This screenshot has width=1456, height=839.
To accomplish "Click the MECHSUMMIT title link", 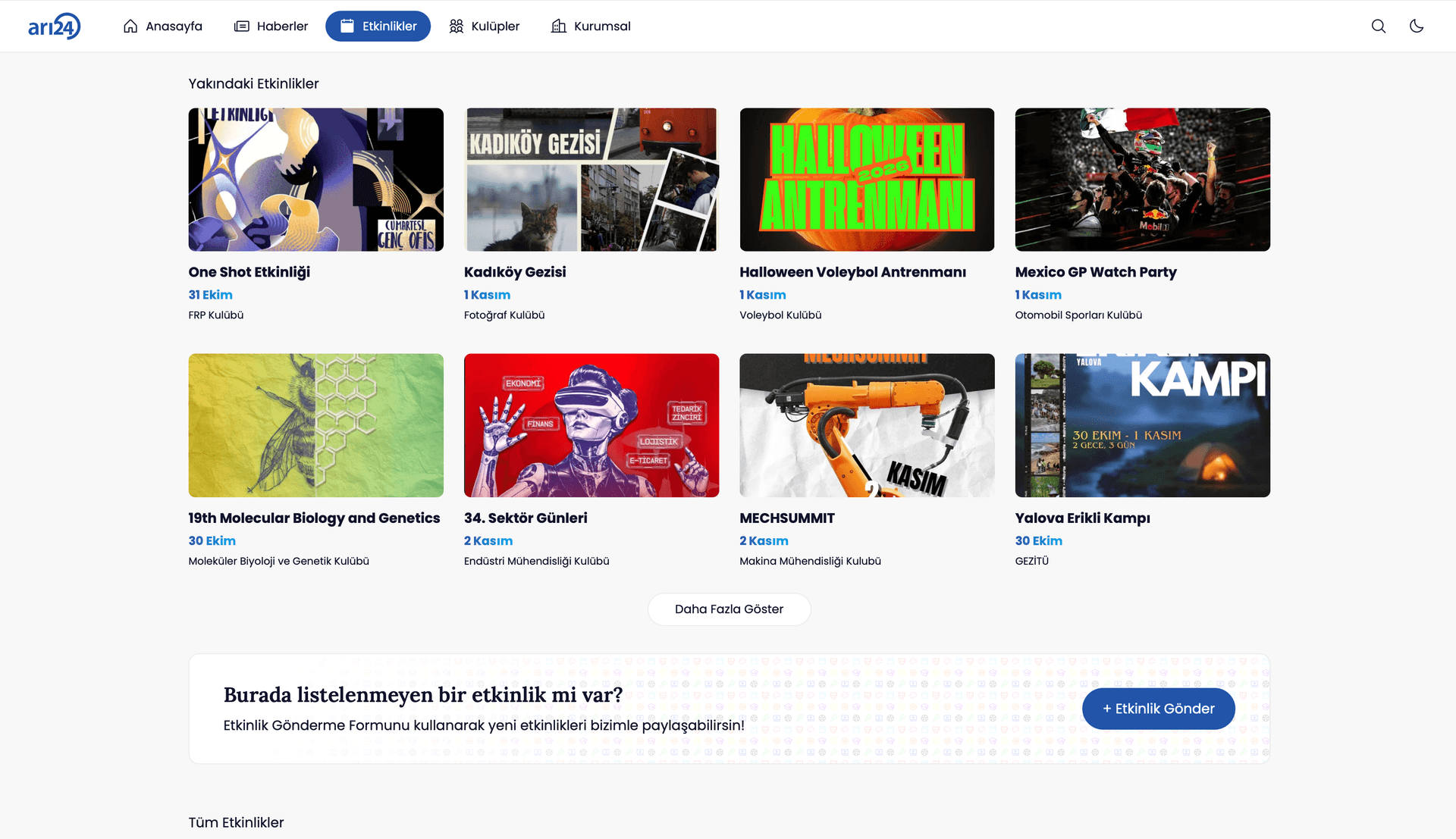I will pyautogui.click(x=787, y=518).
